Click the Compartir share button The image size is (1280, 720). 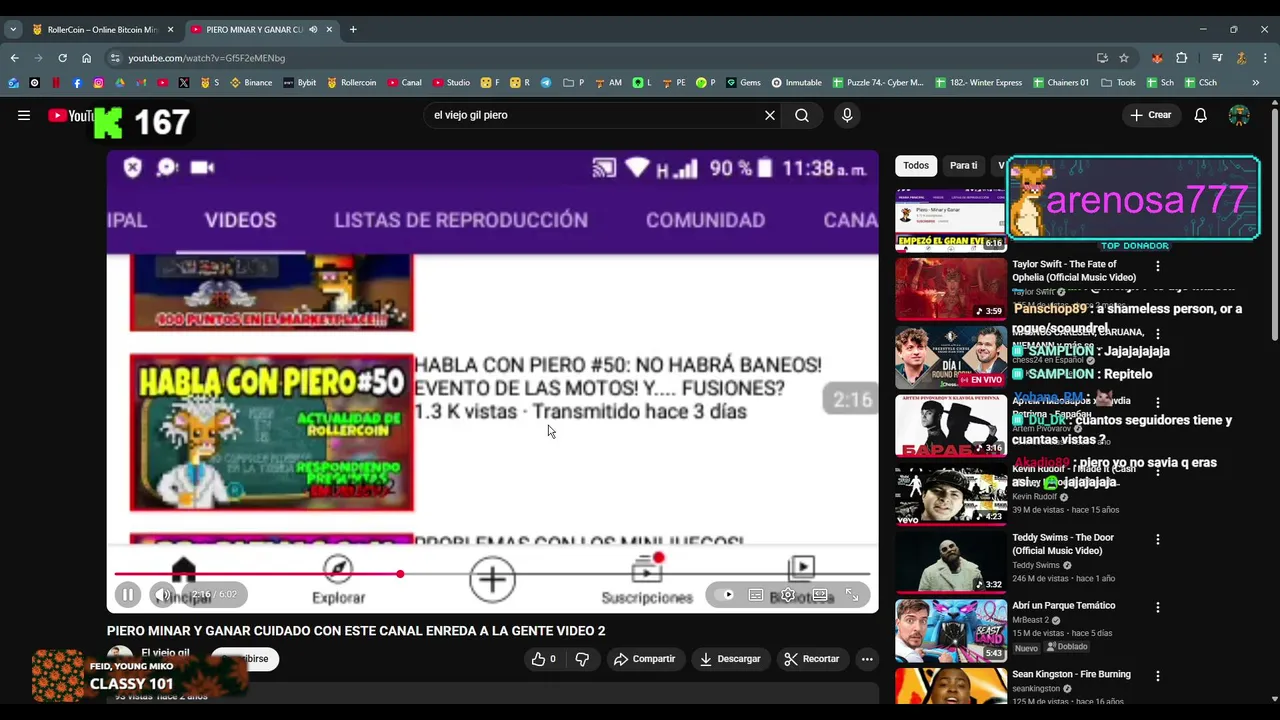[x=644, y=659]
